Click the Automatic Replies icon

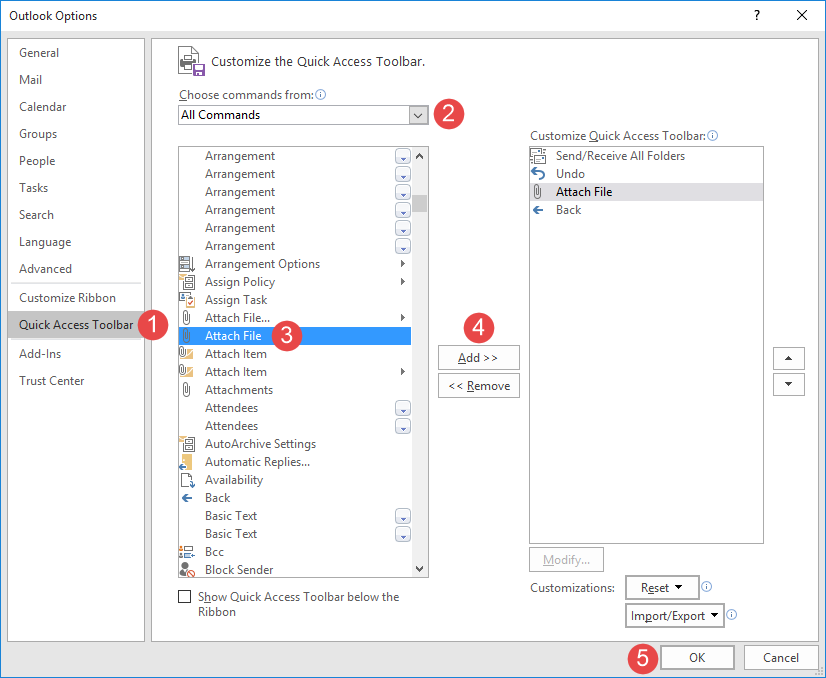coord(187,462)
